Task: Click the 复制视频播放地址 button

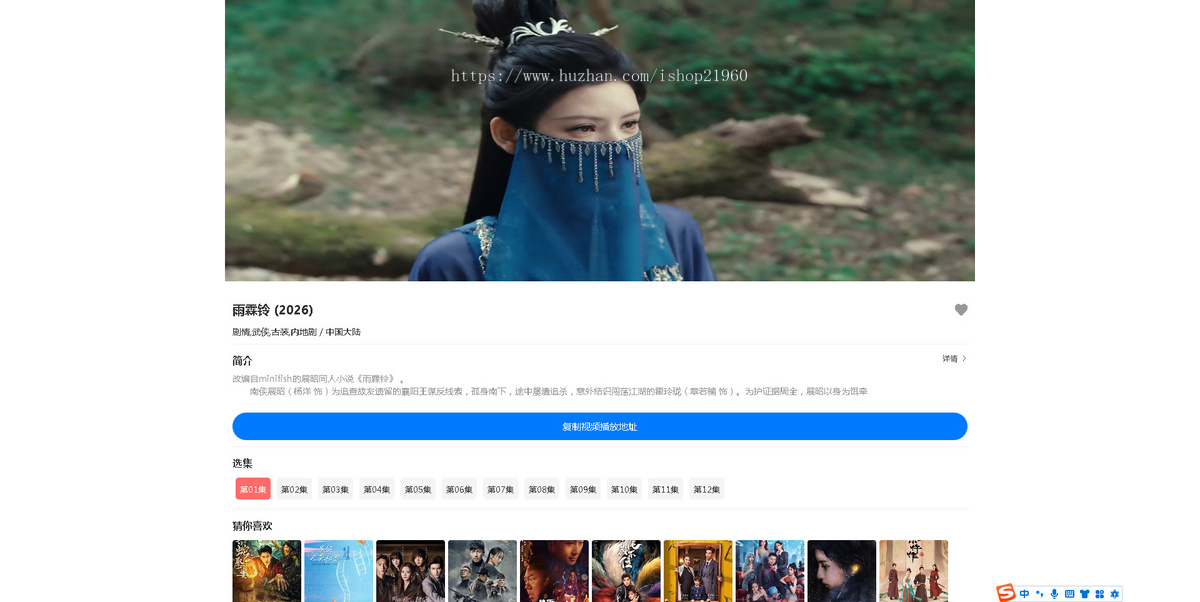Action: [600, 426]
